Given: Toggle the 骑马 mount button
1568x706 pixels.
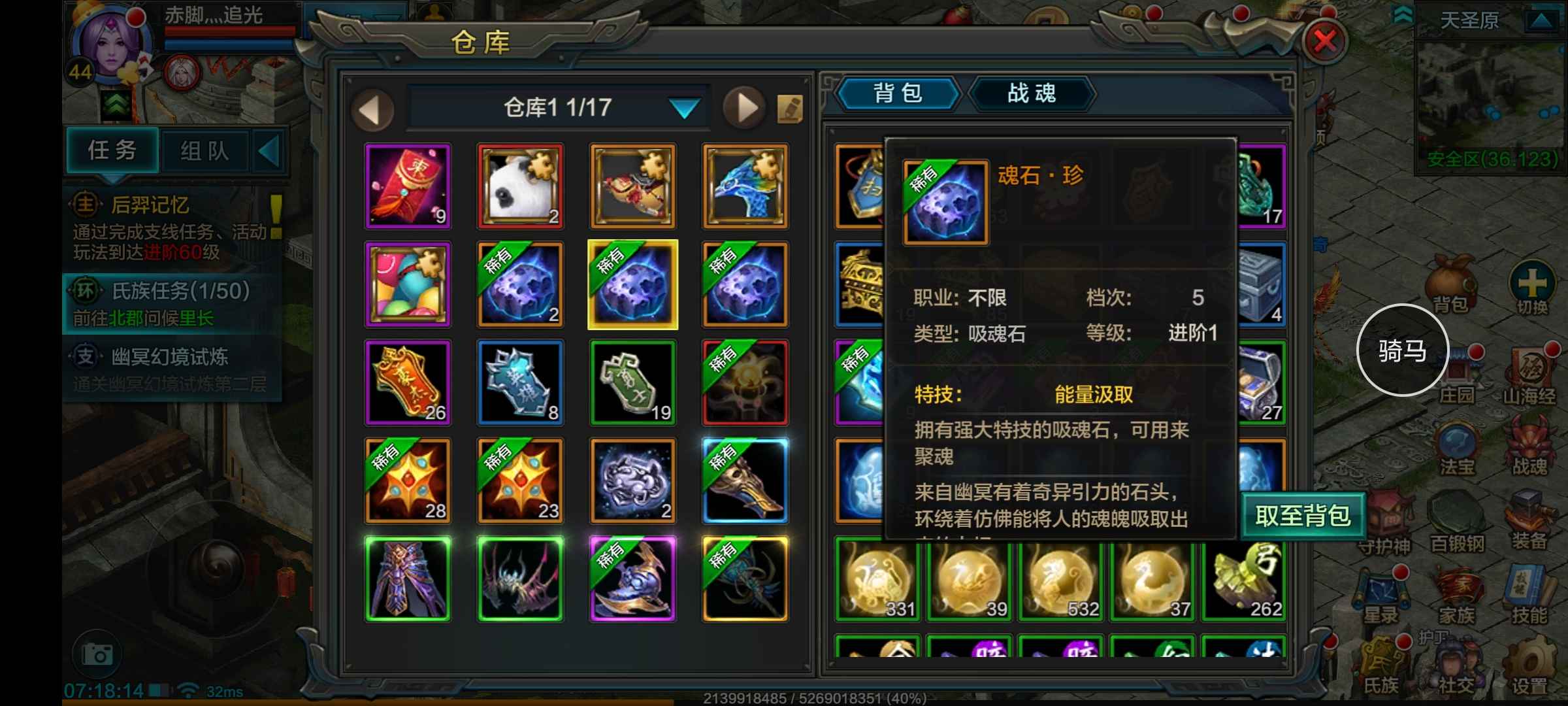Looking at the screenshot, I should click(x=1402, y=350).
